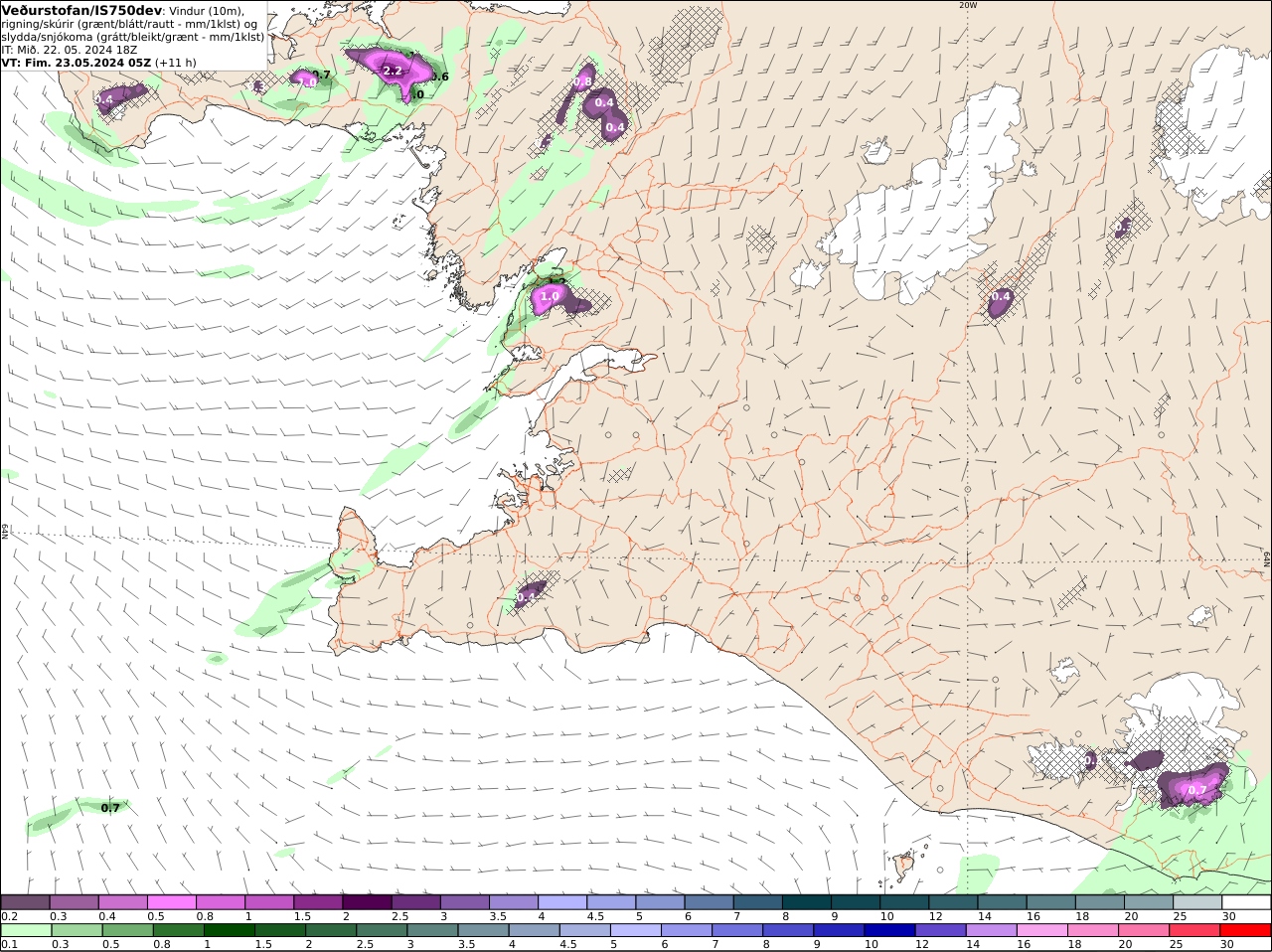Select the 'VT: Fim. 23.05.2024 05Z' valid-time line

(77, 62)
